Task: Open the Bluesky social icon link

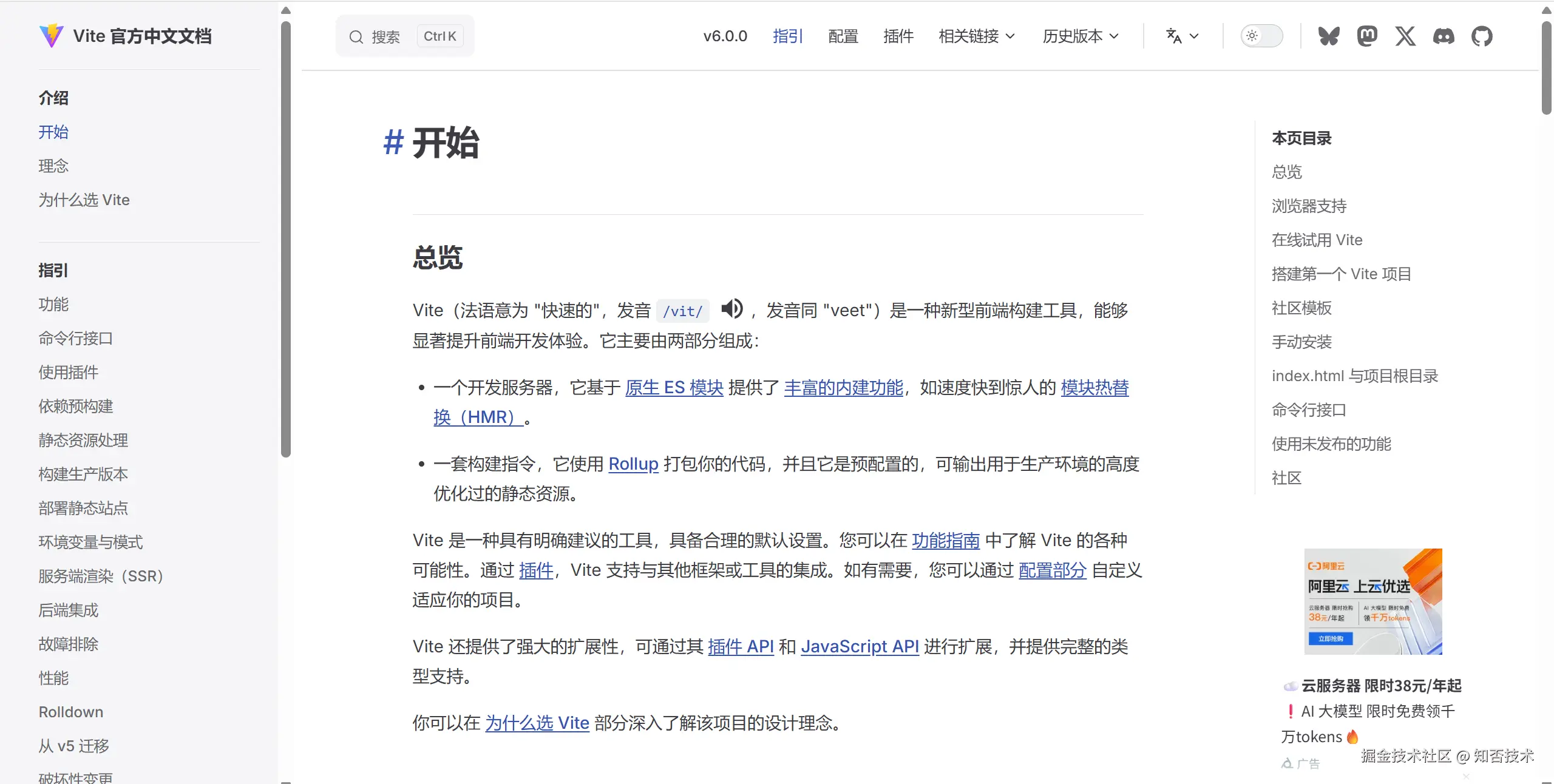Action: (x=1328, y=36)
